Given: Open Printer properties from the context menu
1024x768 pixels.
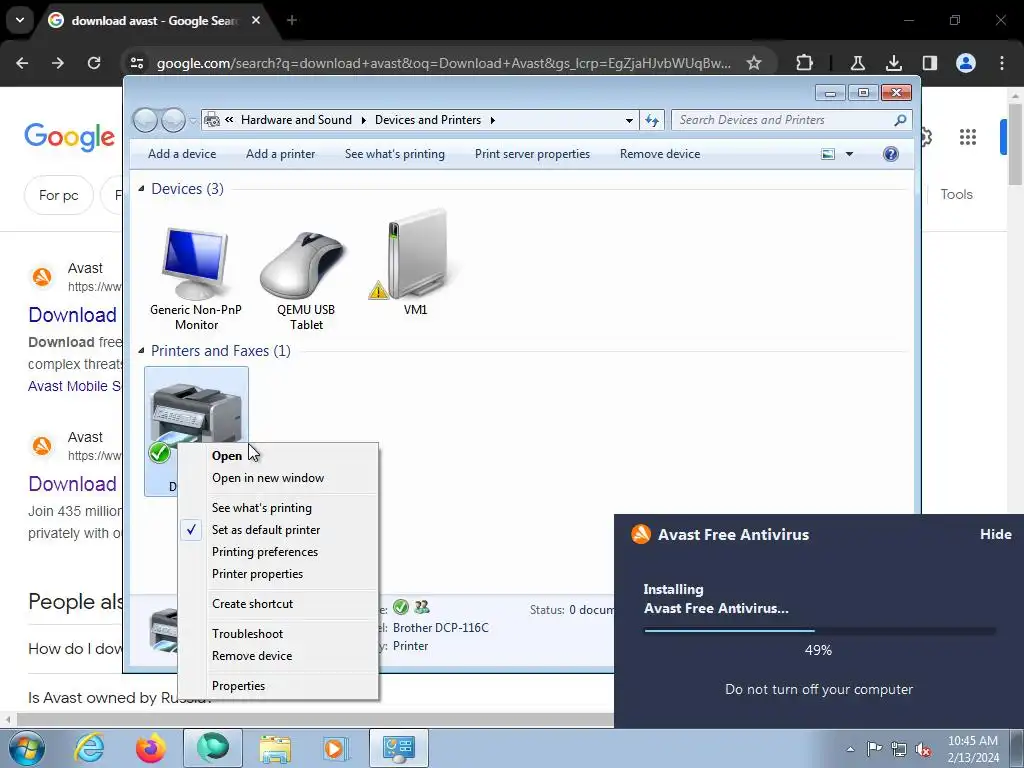Looking at the screenshot, I should click(257, 574).
